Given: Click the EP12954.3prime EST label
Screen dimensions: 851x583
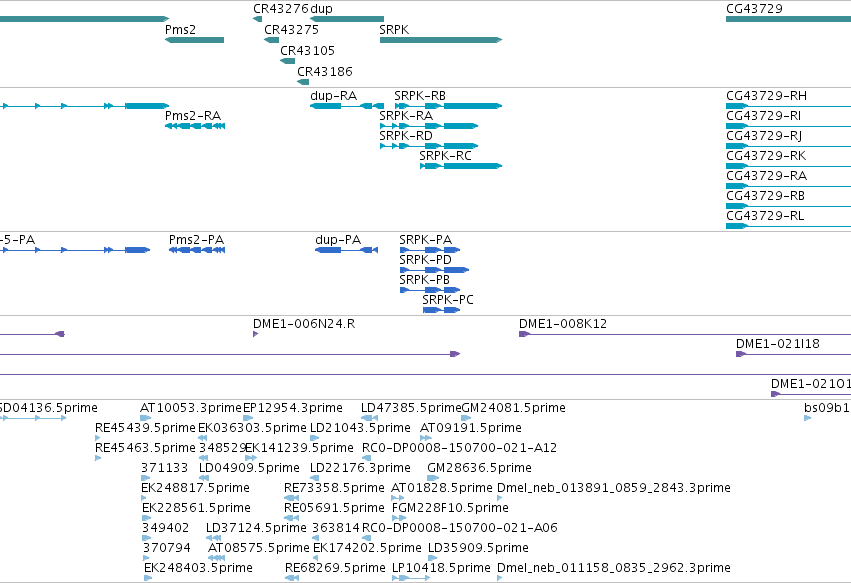Looking at the screenshot, I should [x=293, y=408].
